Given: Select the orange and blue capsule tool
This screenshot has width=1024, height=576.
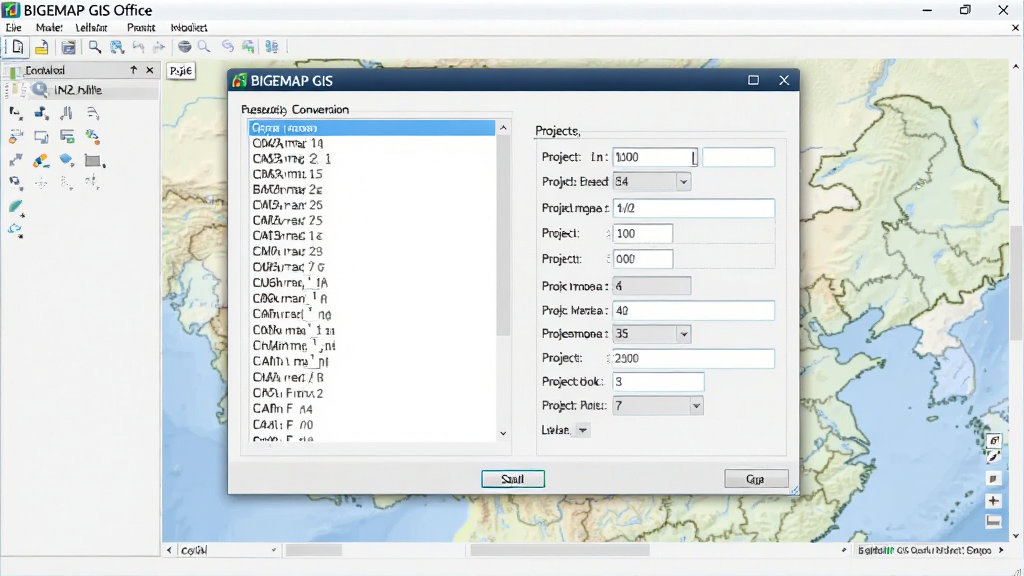Looking at the screenshot, I should click(x=40, y=160).
